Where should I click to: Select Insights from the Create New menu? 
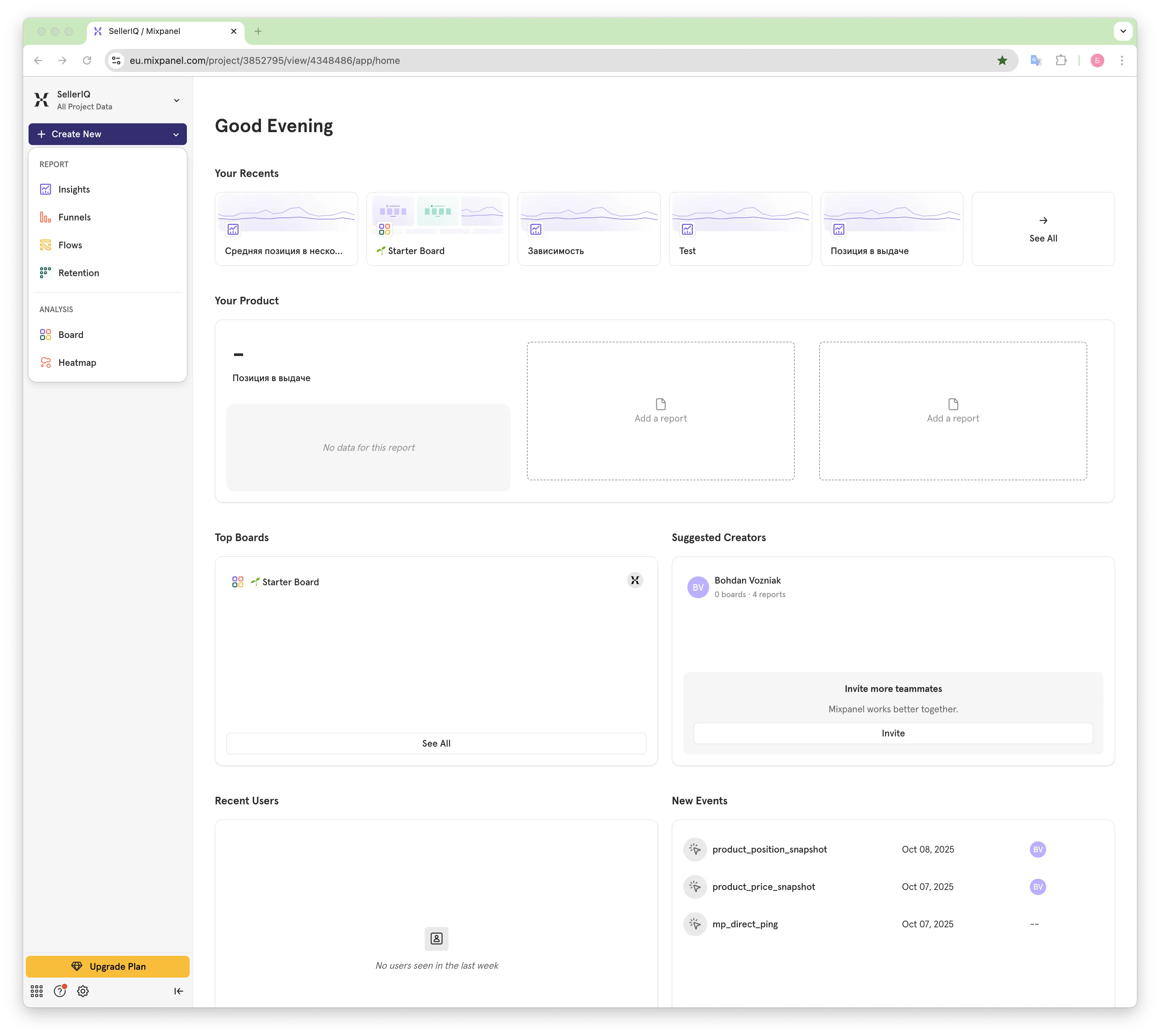point(108,190)
